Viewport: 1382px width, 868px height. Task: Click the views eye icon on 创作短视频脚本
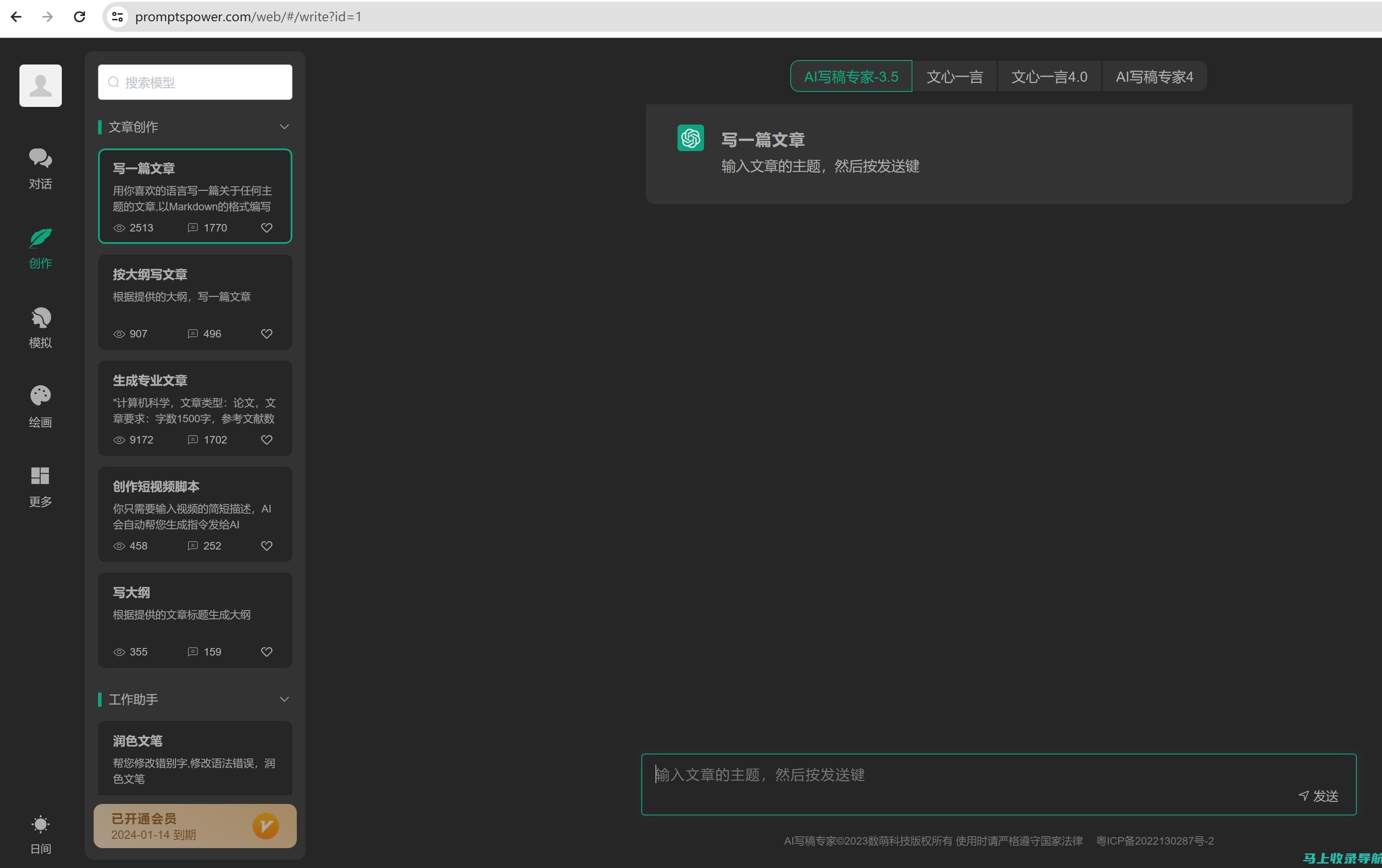(119, 546)
